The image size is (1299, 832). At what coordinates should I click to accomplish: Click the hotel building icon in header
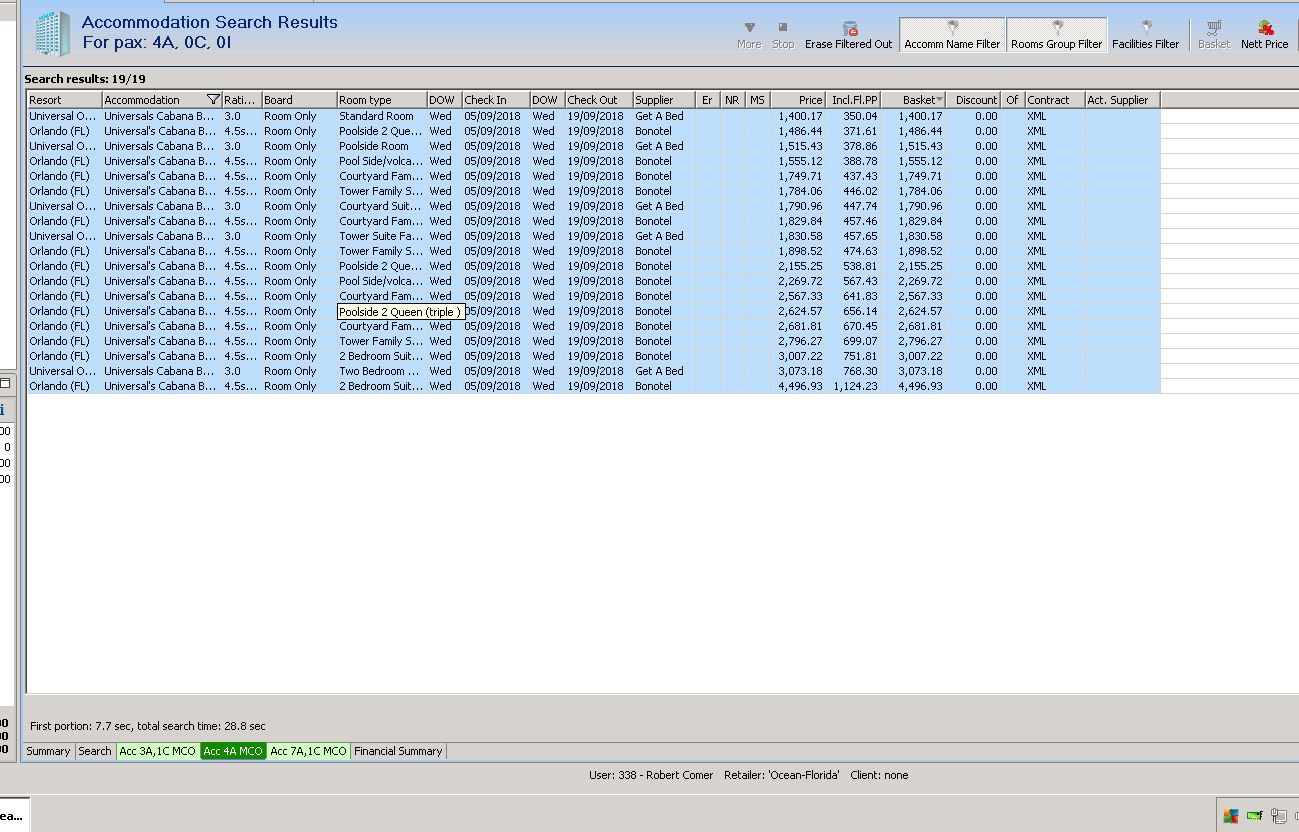52,34
